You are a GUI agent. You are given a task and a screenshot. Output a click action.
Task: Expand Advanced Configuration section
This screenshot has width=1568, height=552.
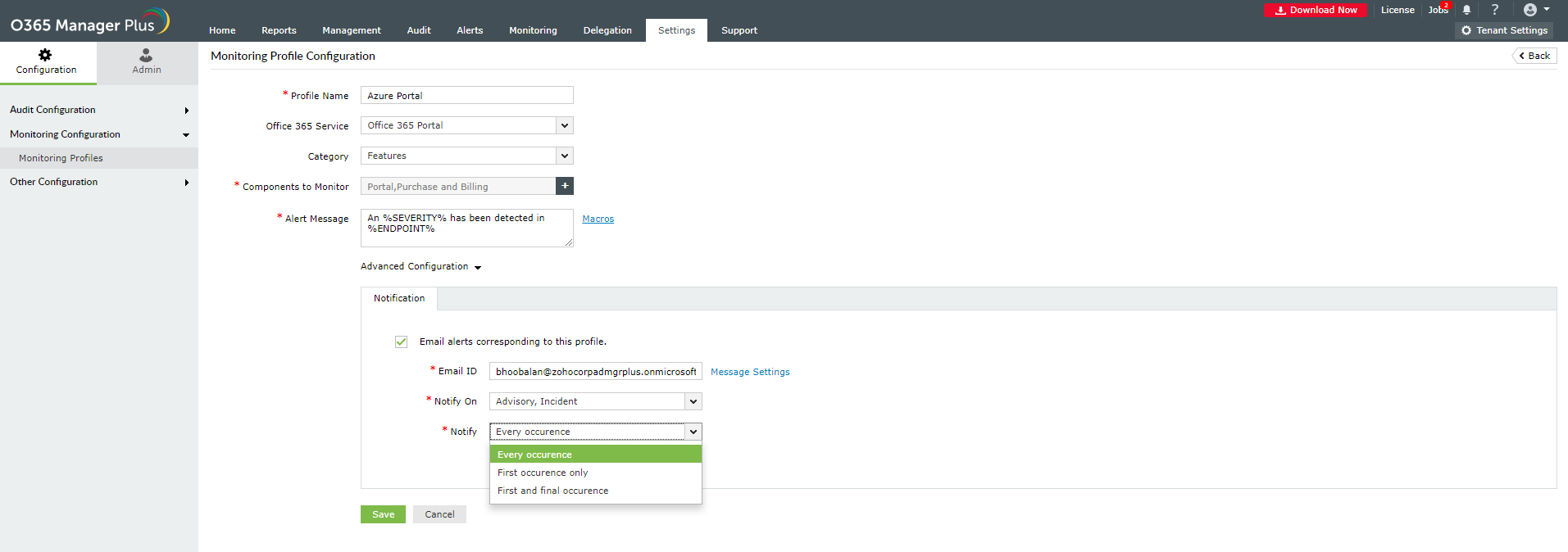point(420,266)
